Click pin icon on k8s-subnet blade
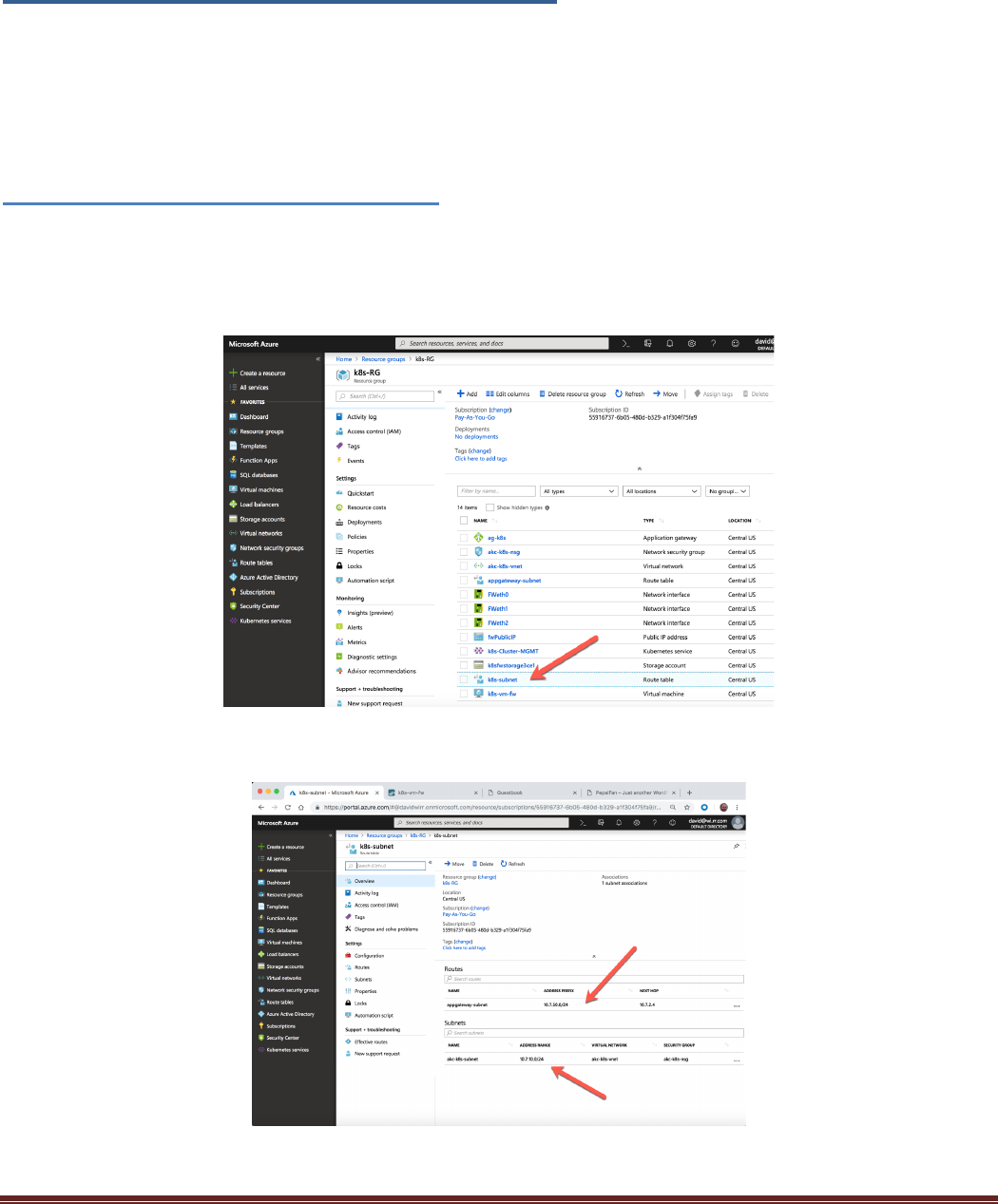The width and height of the screenshot is (998, 1204). click(x=737, y=845)
